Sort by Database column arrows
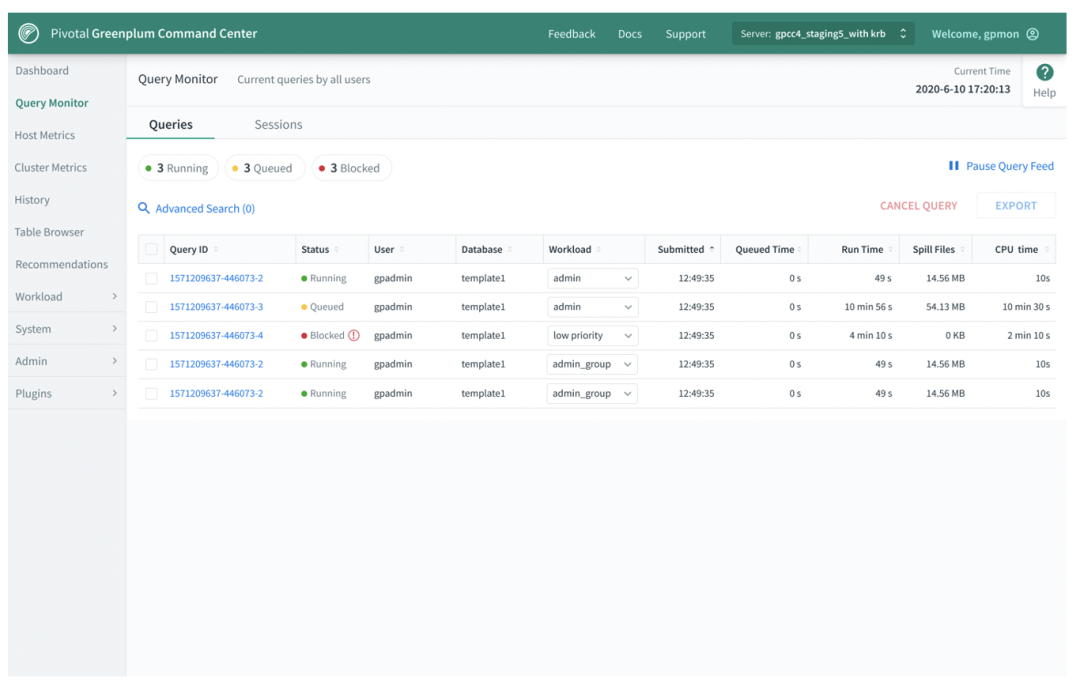This screenshot has height=697, width=1080. (510, 249)
